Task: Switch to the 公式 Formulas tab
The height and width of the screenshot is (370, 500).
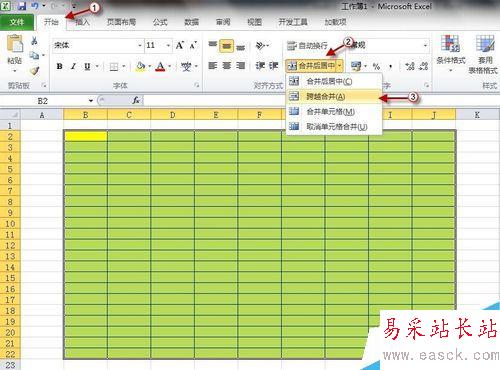Action: coord(160,22)
